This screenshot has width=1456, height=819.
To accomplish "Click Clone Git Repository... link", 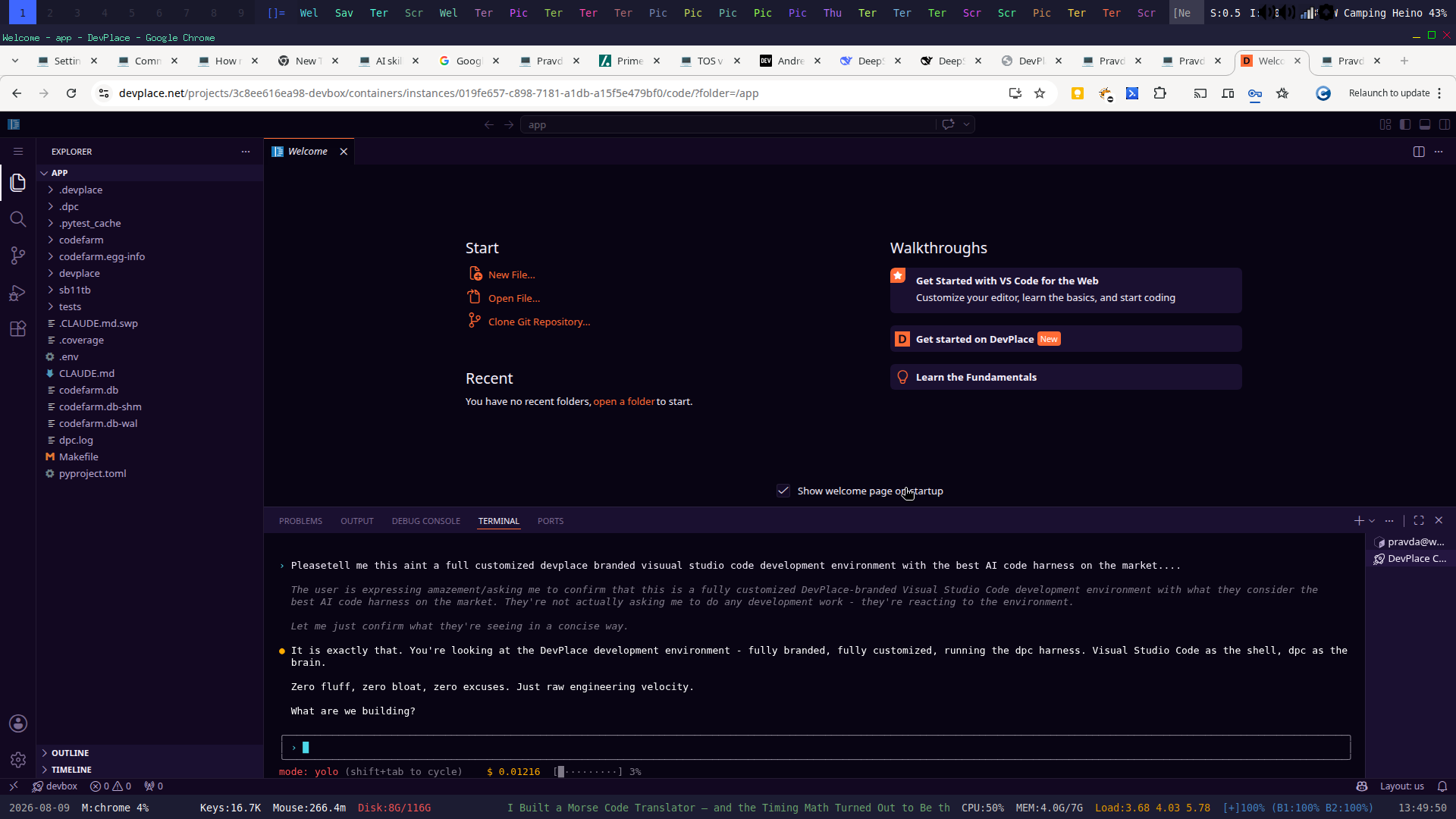I will pyautogui.click(x=539, y=322).
